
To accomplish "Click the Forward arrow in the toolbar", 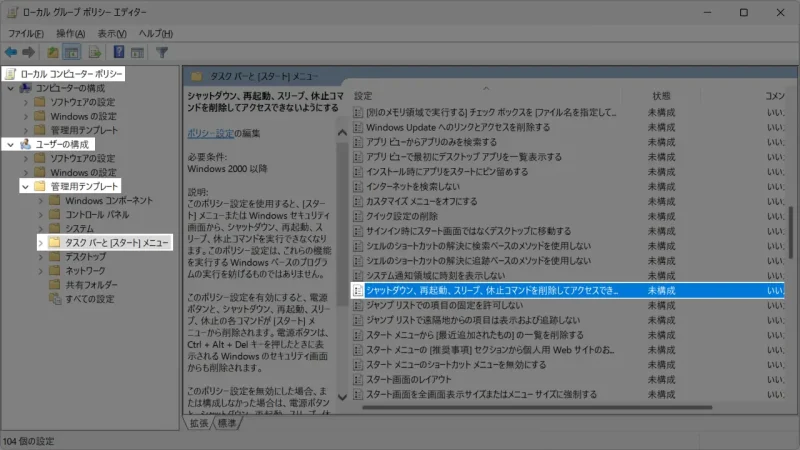I will click(29, 52).
